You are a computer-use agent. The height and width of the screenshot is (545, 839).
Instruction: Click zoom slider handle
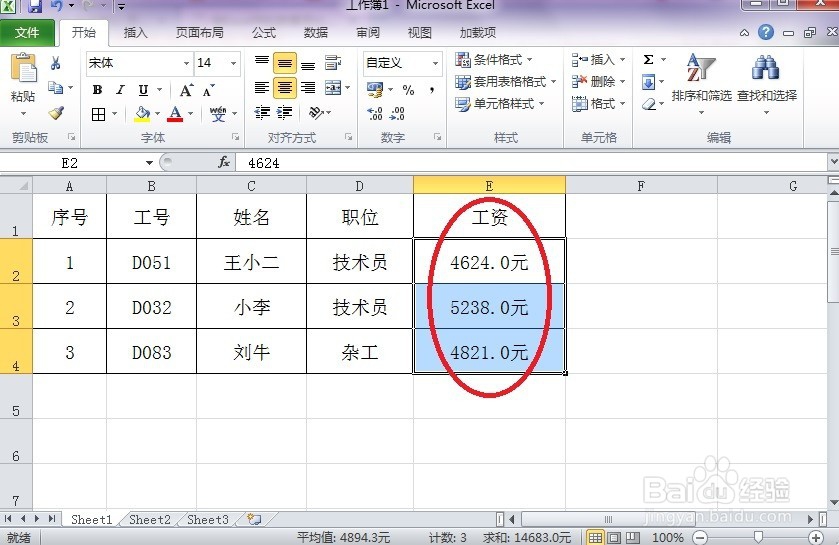758,537
